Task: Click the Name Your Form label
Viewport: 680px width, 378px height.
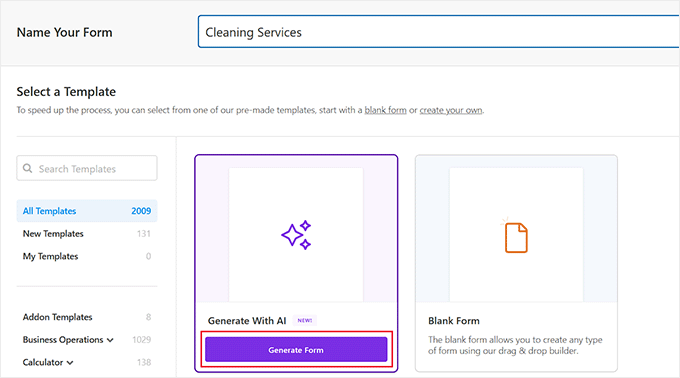Action: pyautogui.click(x=64, y=32)
